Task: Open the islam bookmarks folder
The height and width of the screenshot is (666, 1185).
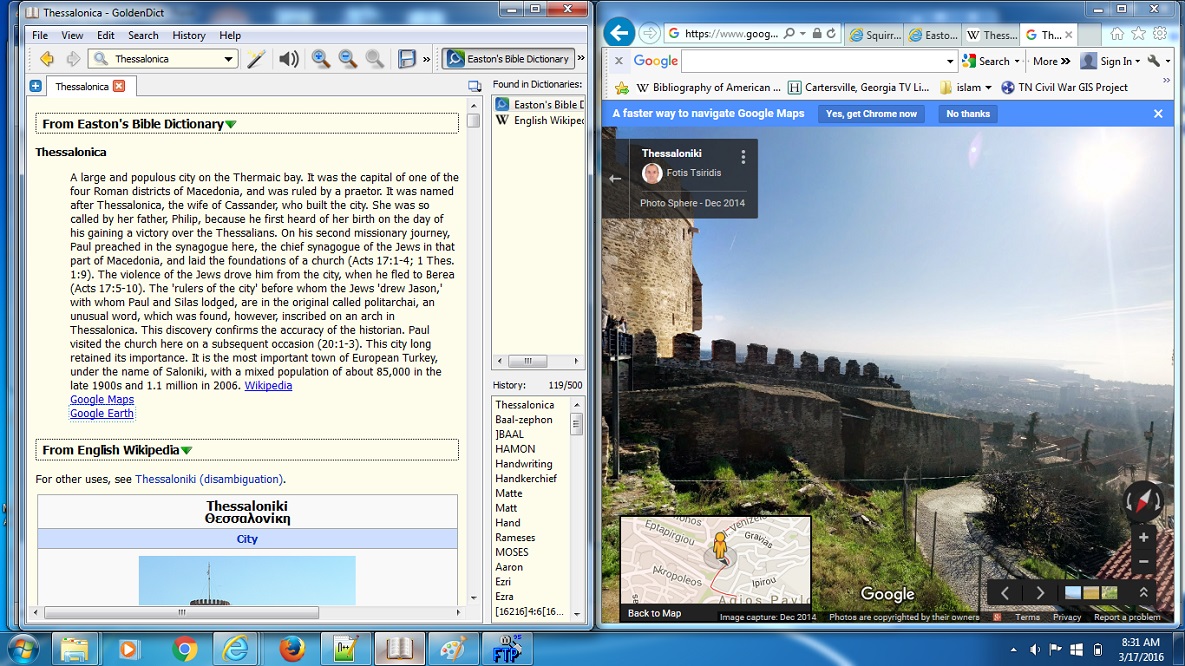Action: click(965, 88)
